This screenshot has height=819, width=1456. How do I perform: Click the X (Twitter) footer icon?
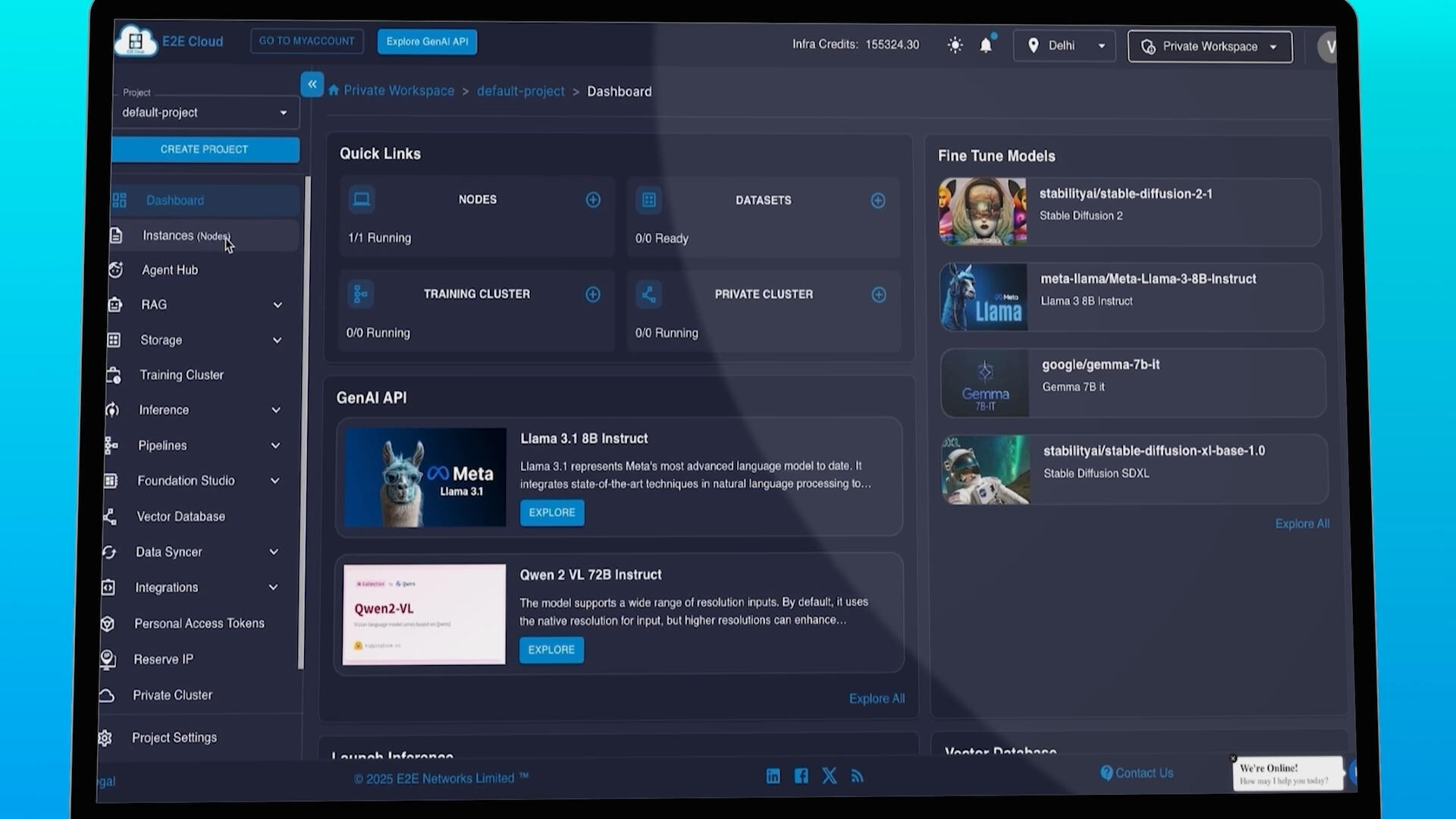[829, 776]
